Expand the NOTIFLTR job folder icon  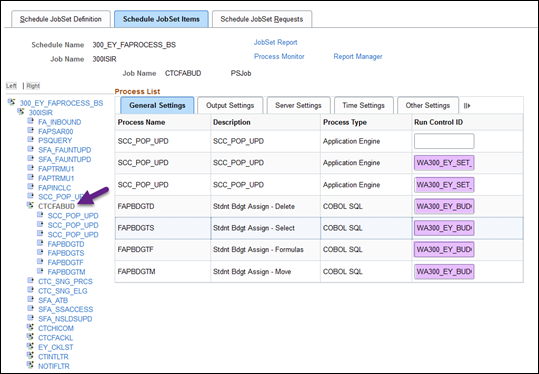click(x=31, y=365)
